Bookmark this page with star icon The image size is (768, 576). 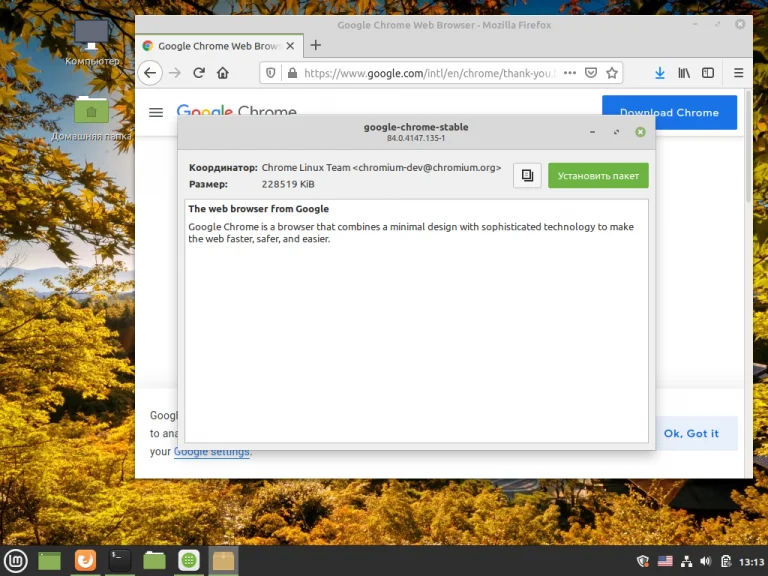point(612,73)
